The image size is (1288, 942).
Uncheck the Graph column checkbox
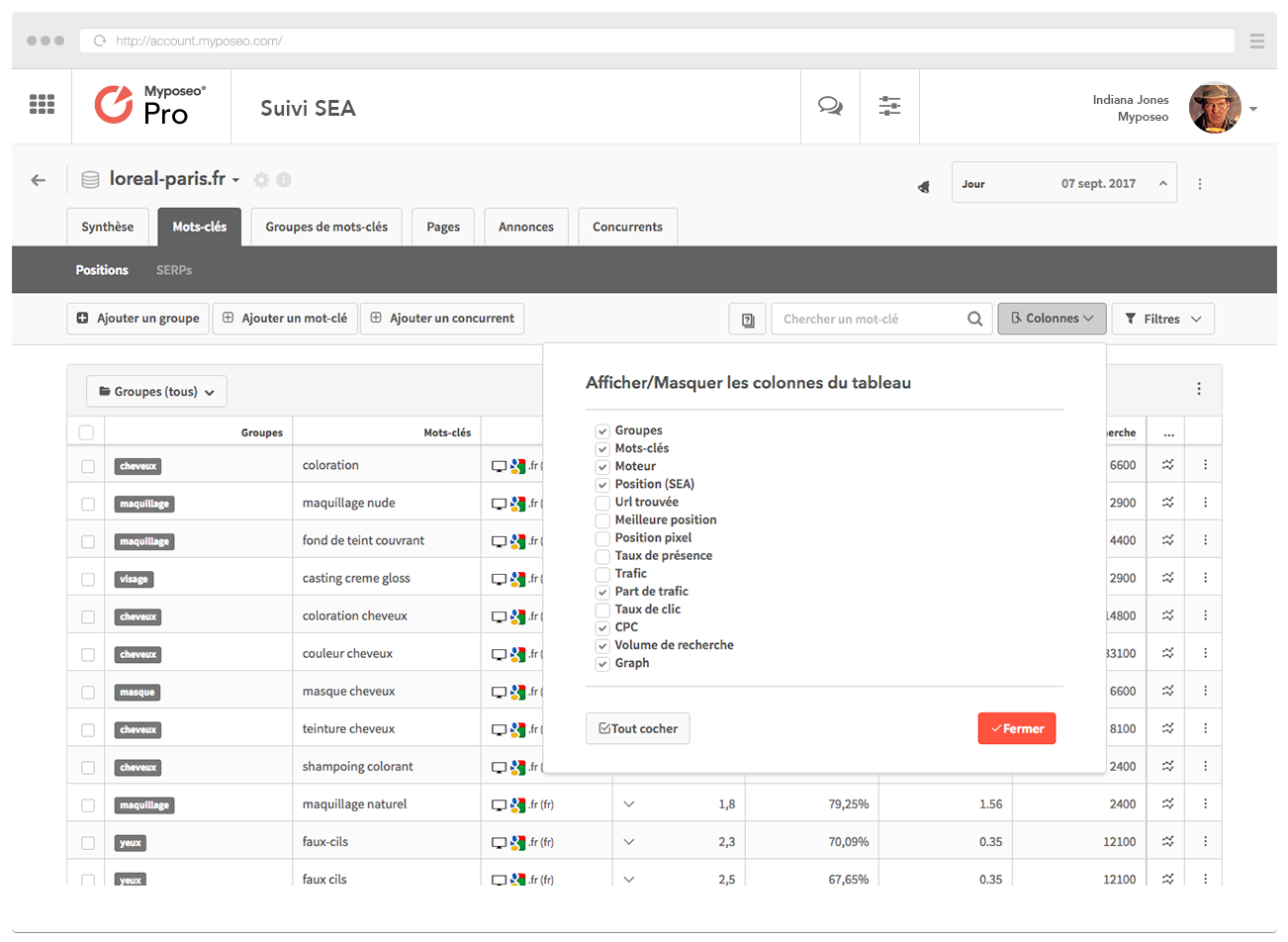[602, 663]
